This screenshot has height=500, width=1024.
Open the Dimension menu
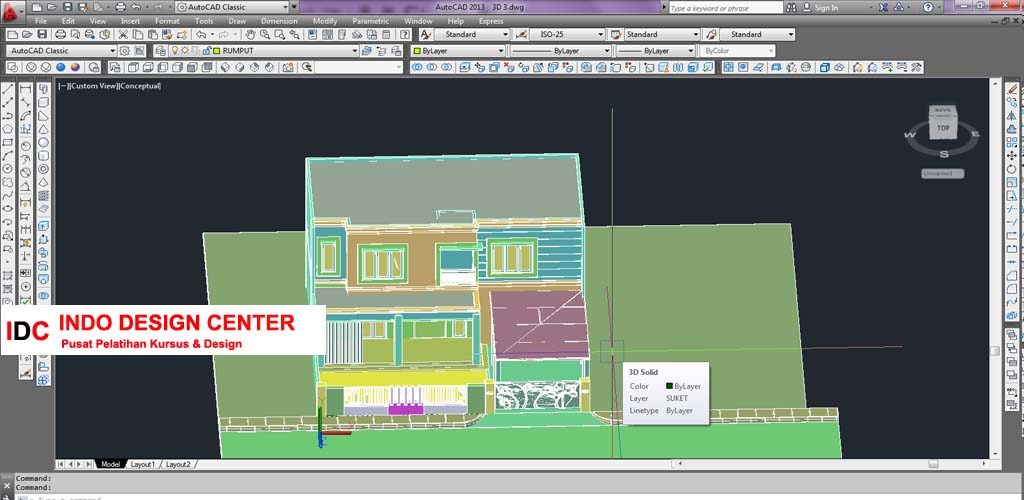[x=279, y=21]
